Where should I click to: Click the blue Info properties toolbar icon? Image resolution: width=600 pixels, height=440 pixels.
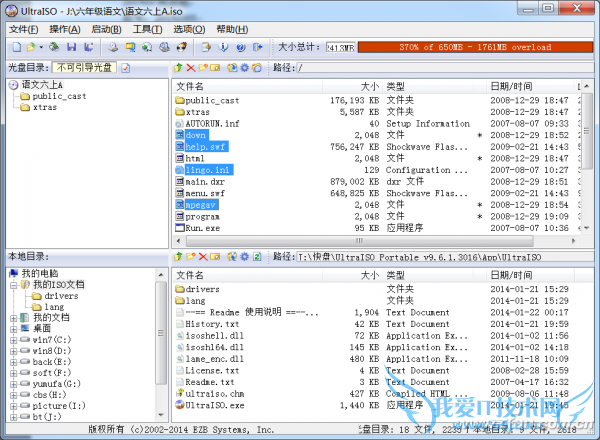tap(223, 47)
